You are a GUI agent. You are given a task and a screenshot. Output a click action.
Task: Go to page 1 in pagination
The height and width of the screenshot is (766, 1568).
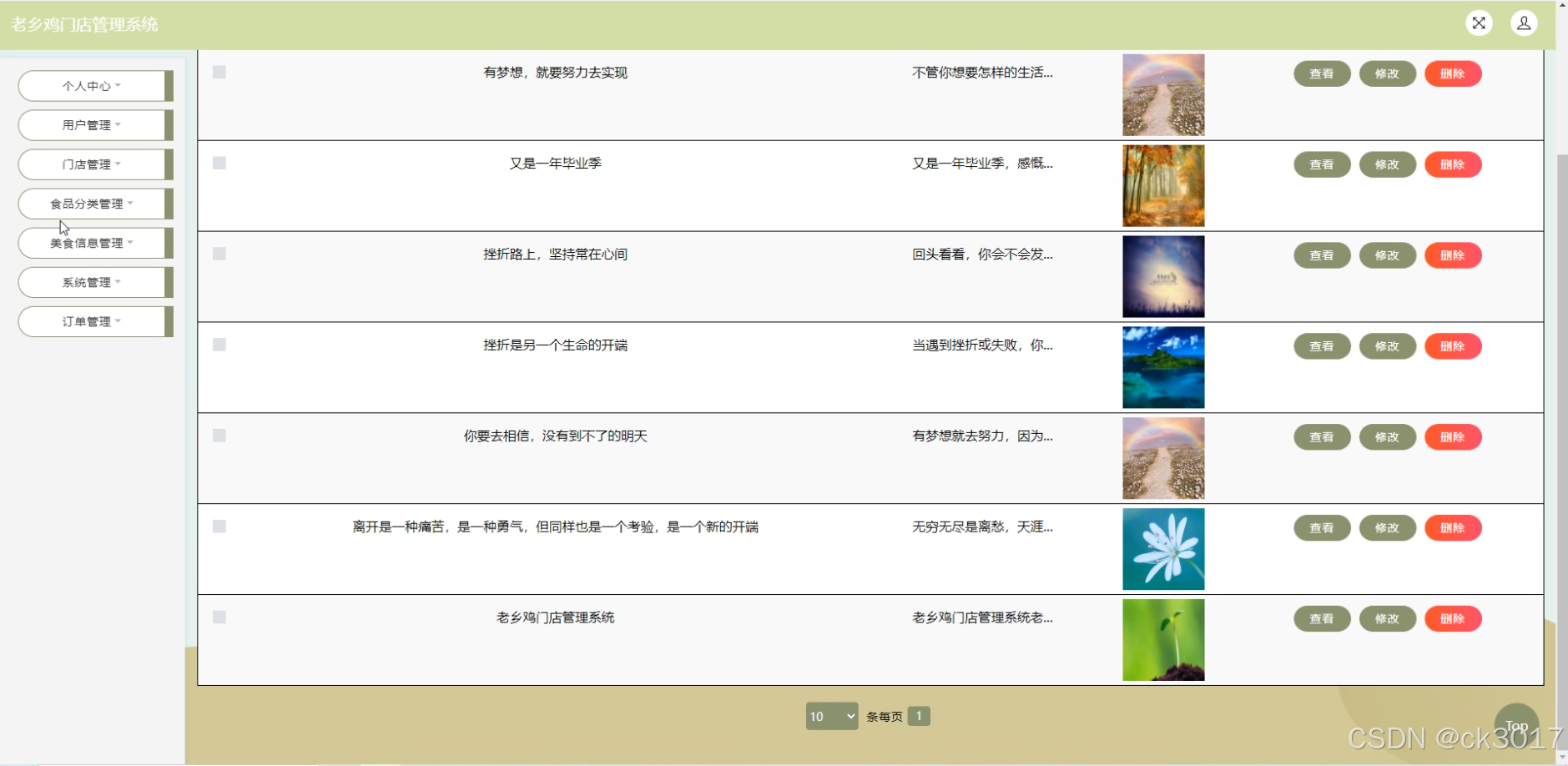pyautogui.click(x=919, y=716)
